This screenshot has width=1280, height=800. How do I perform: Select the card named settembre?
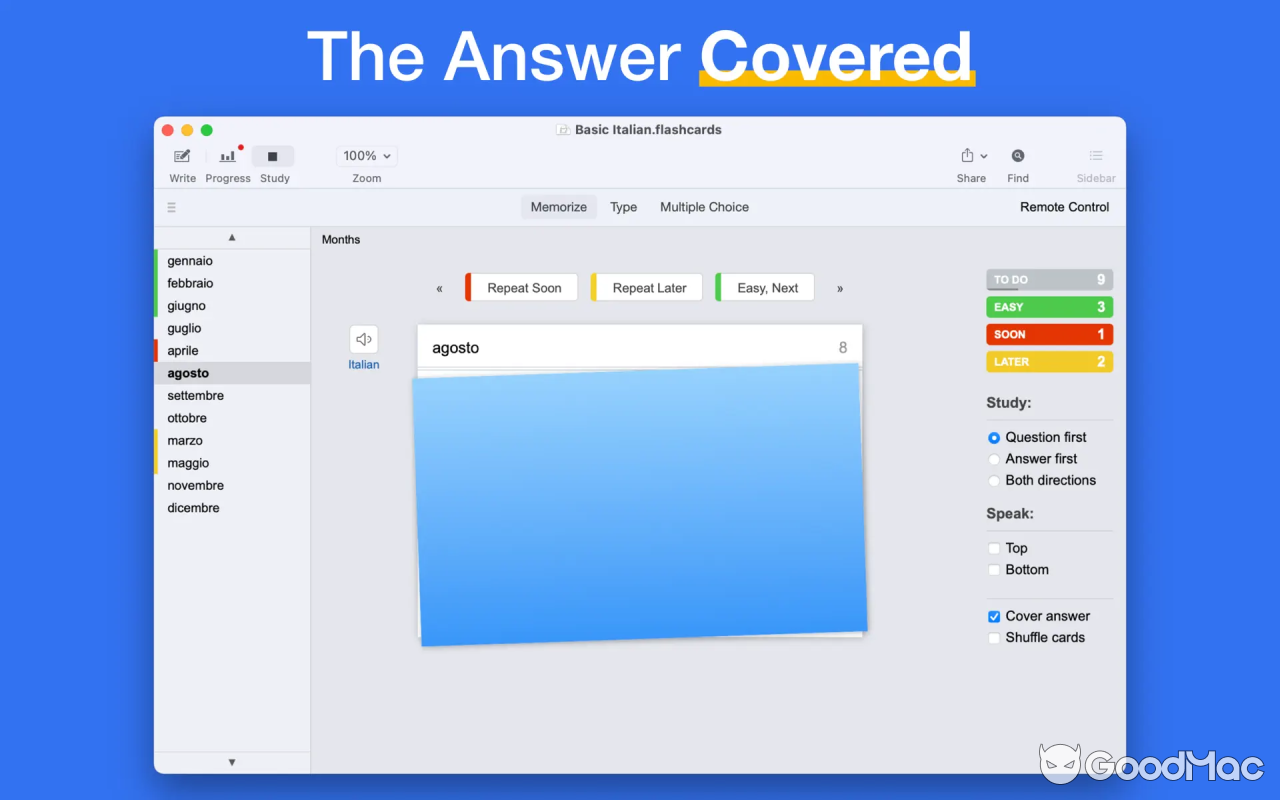(195, 395)
